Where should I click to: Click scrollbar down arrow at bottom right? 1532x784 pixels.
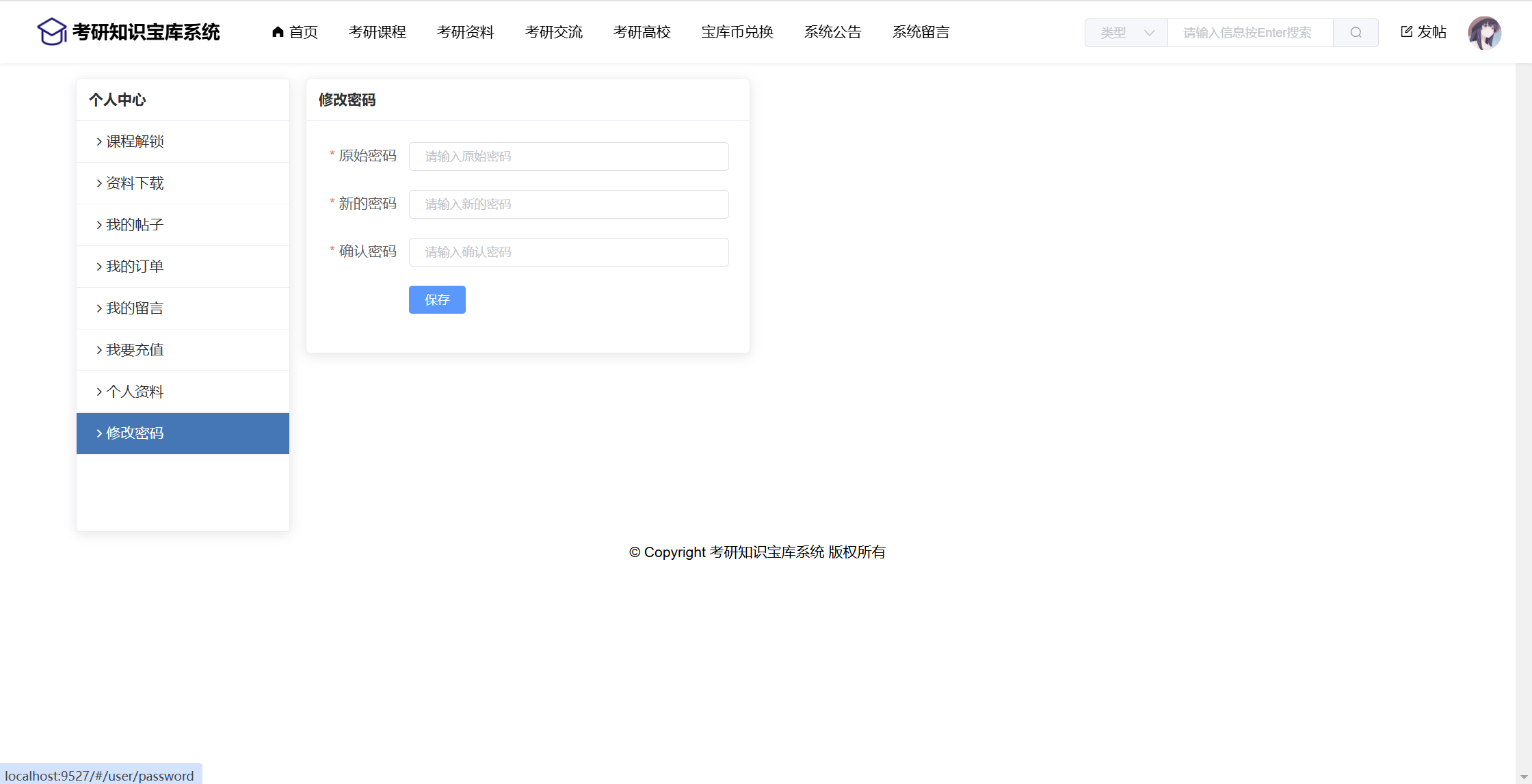coord(1524,777)
